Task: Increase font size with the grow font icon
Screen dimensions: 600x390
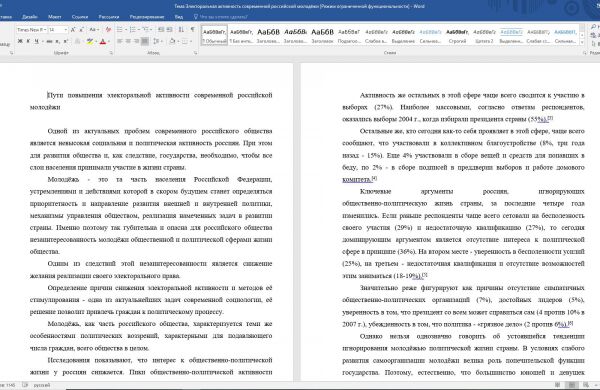Action: point(73,29)
